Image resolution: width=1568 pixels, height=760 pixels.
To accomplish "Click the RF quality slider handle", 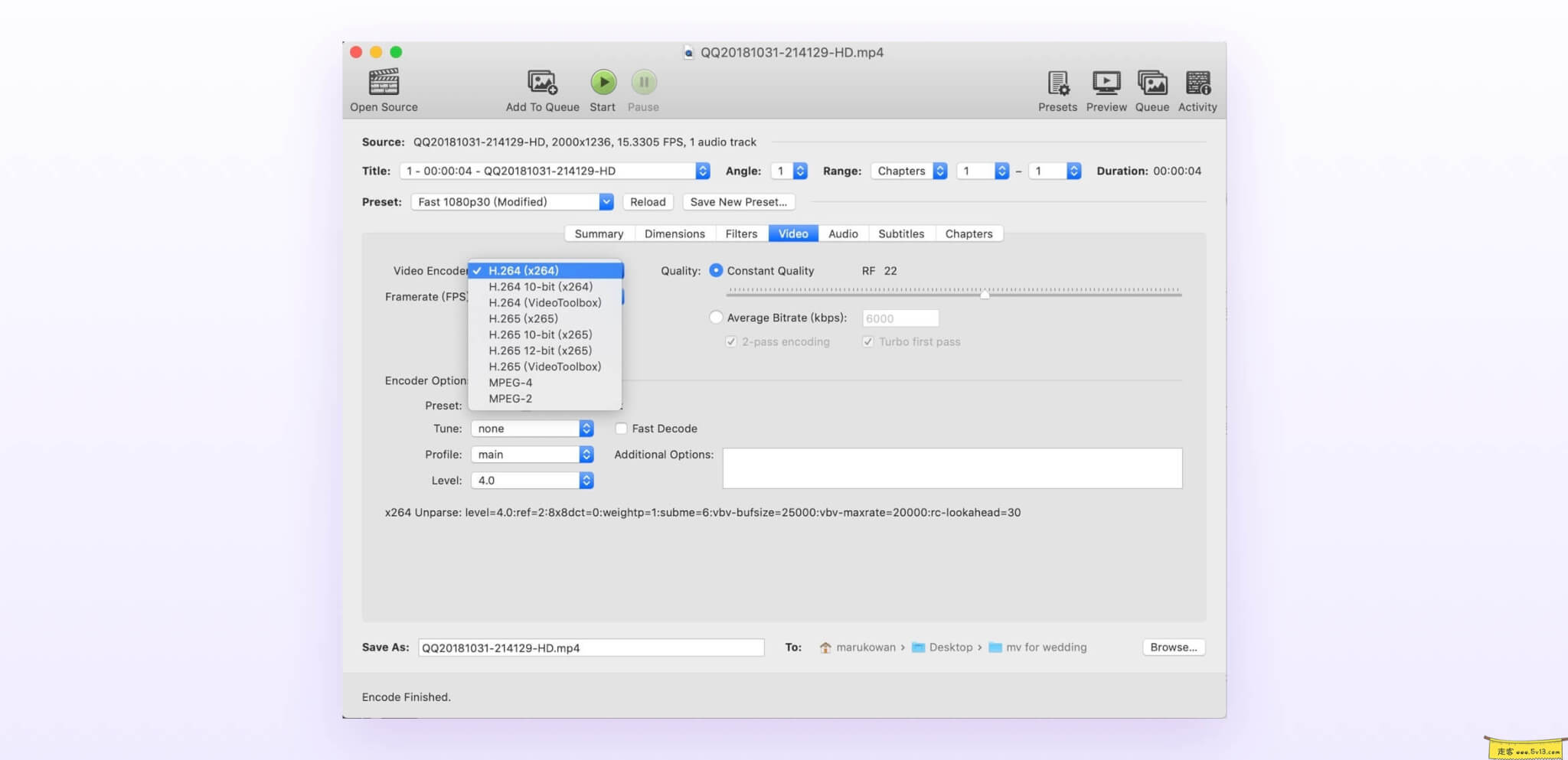I will click(x=985, y=294).
